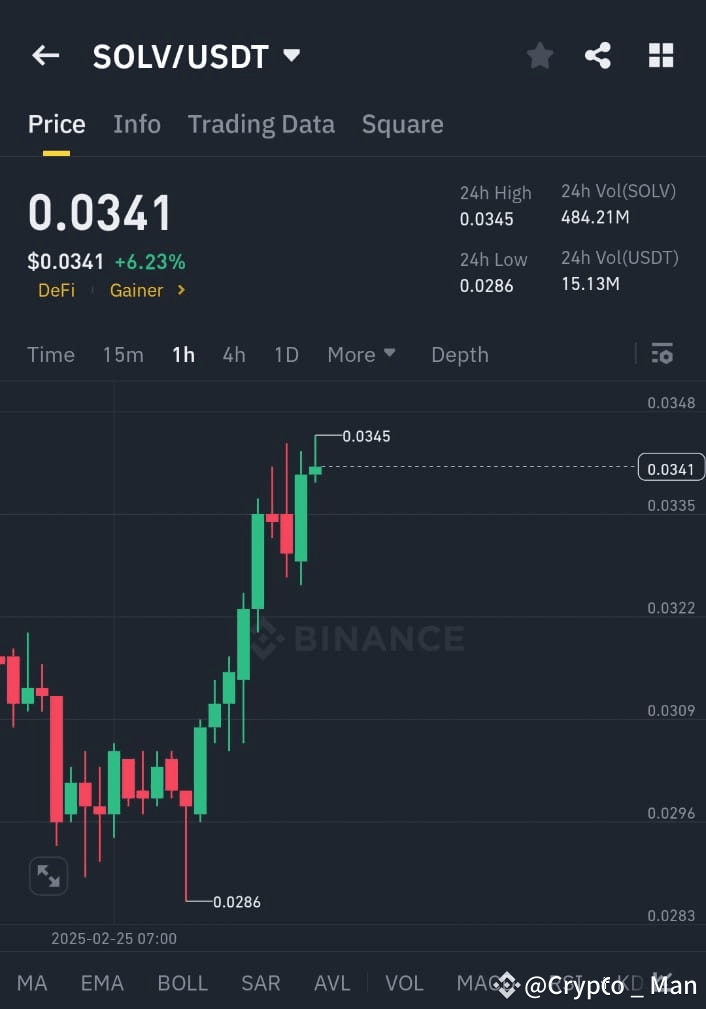Select the BOLL indicator
The image size is (706, 1009).
pos(182,983)
